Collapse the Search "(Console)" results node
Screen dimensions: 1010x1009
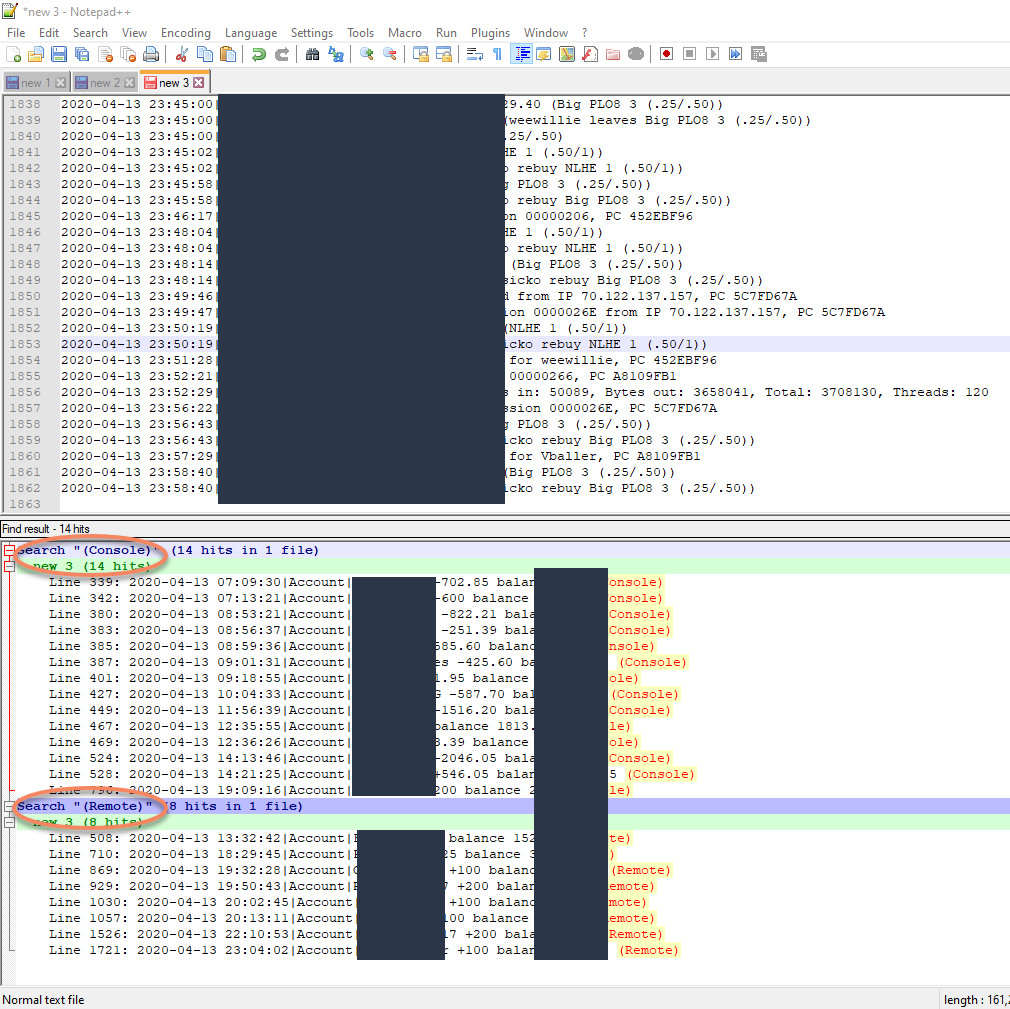tap(9, 550)
